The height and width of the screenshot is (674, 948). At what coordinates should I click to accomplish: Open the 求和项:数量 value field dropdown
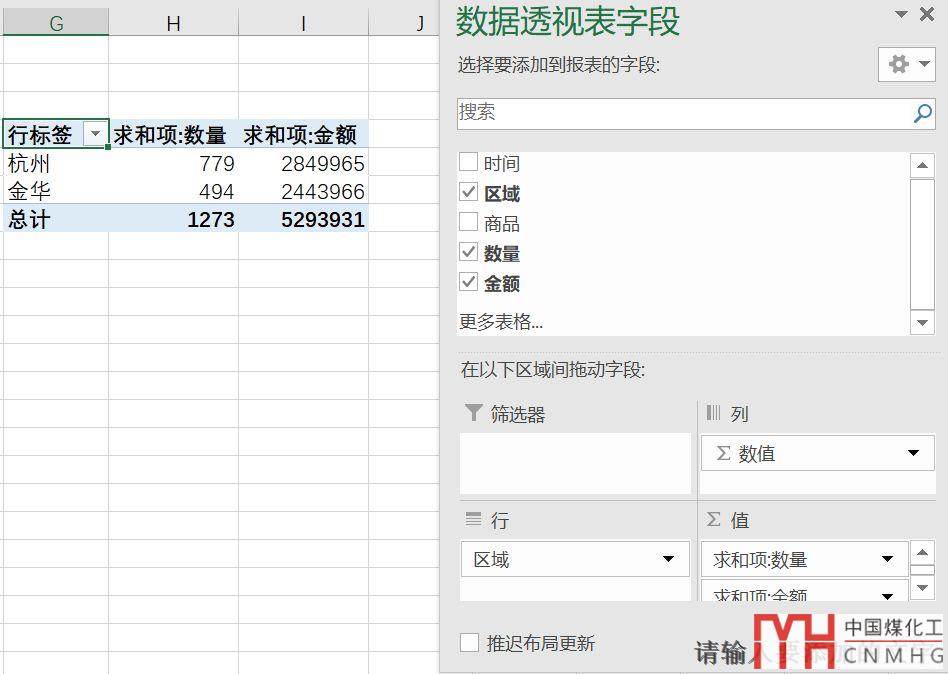pos(887,560)
